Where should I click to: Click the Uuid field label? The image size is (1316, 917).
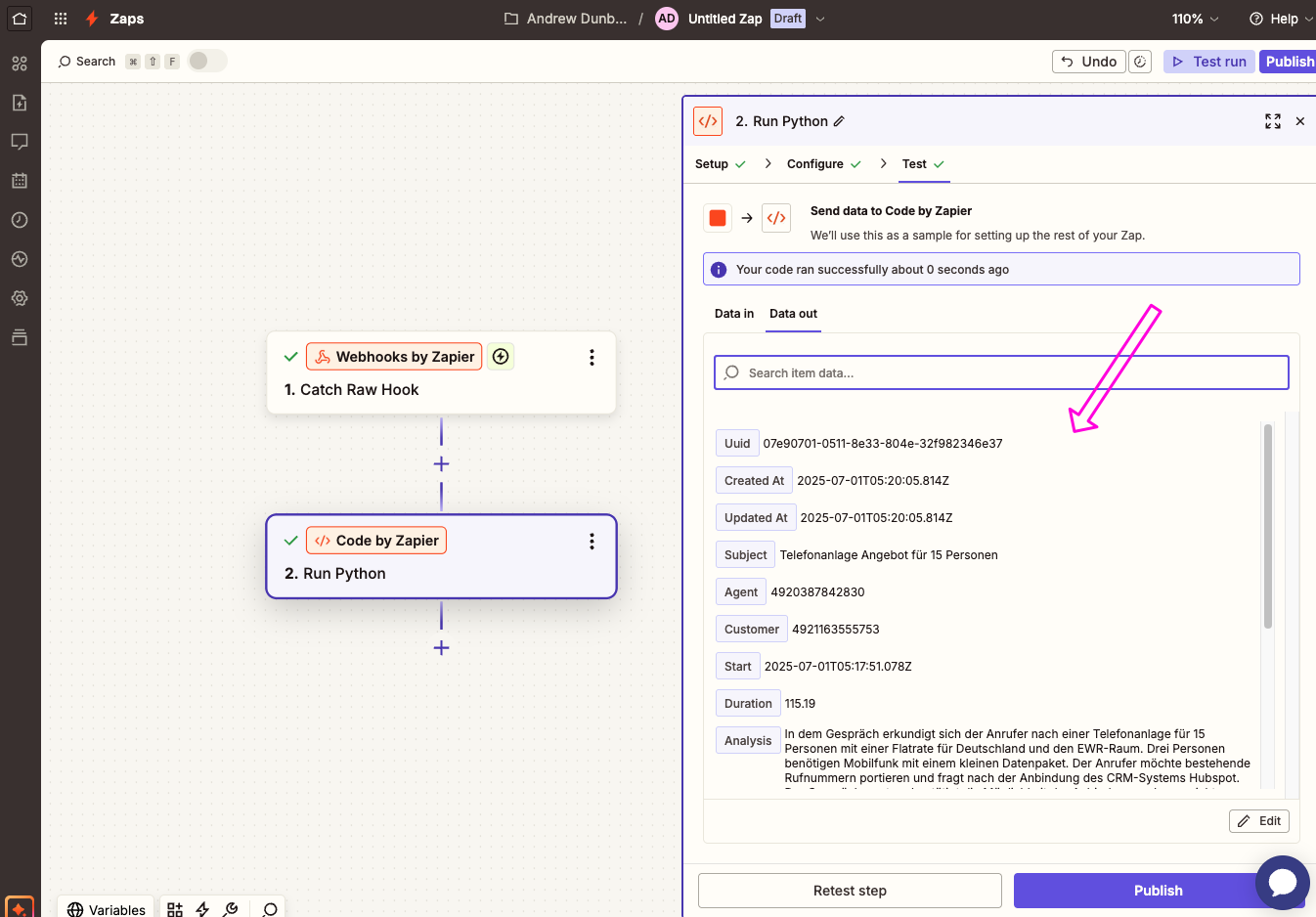tap(737, 444)
